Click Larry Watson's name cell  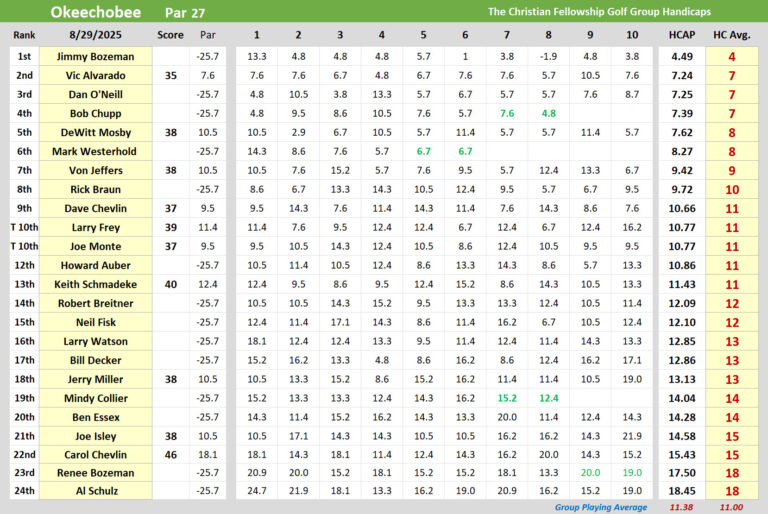pos(96,342)
